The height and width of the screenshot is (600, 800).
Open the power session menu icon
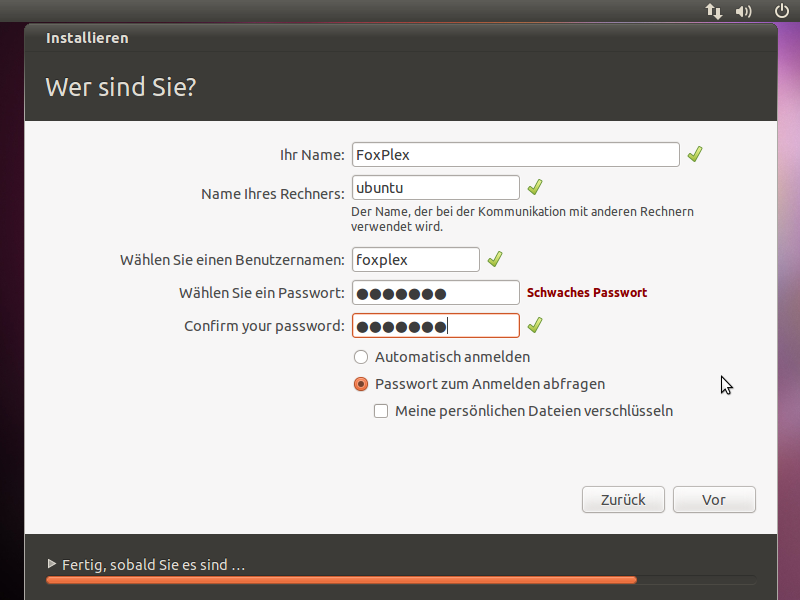pos(782,11)
